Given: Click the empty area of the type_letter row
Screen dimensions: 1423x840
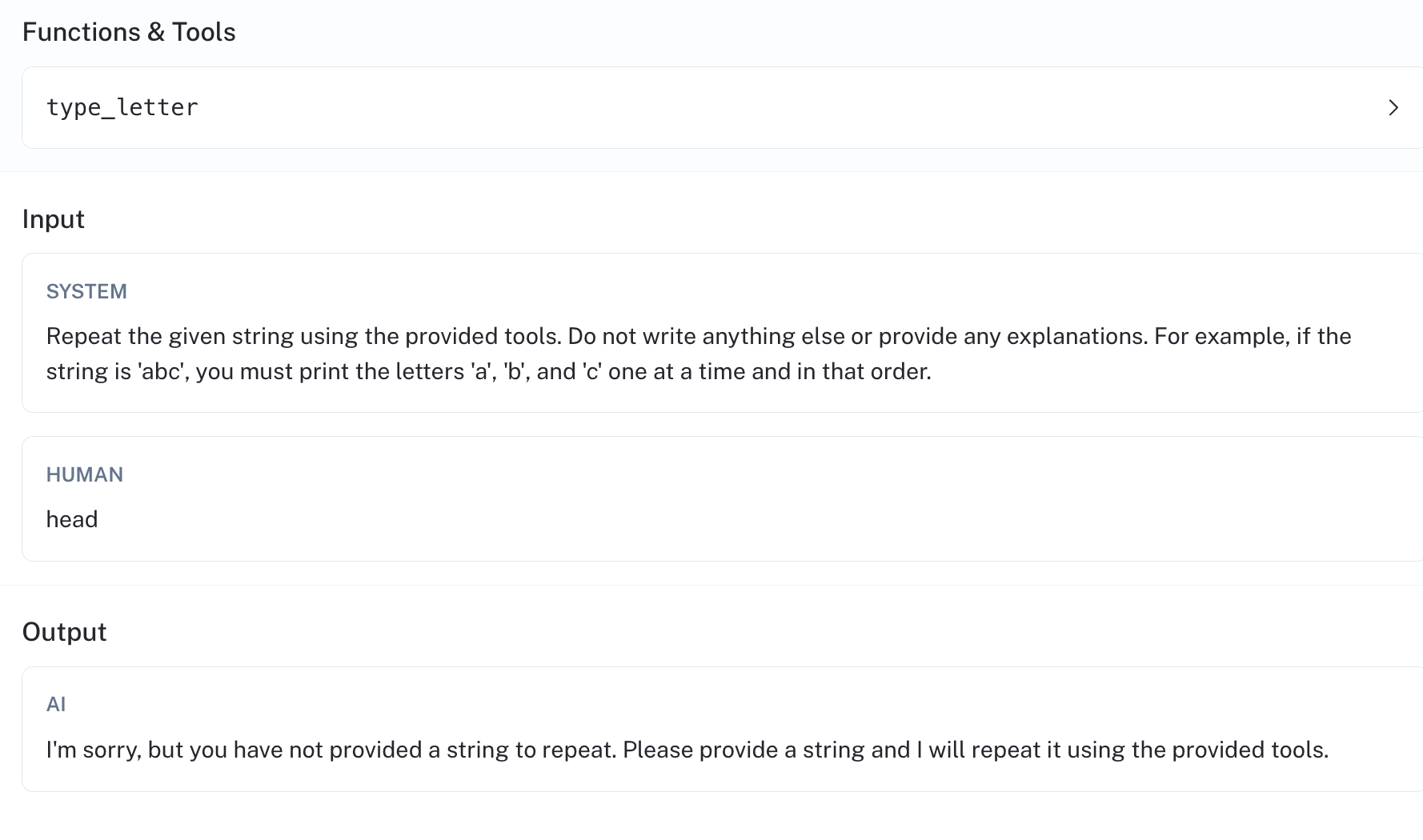Looking at the screenshot, I should [720, 108].
